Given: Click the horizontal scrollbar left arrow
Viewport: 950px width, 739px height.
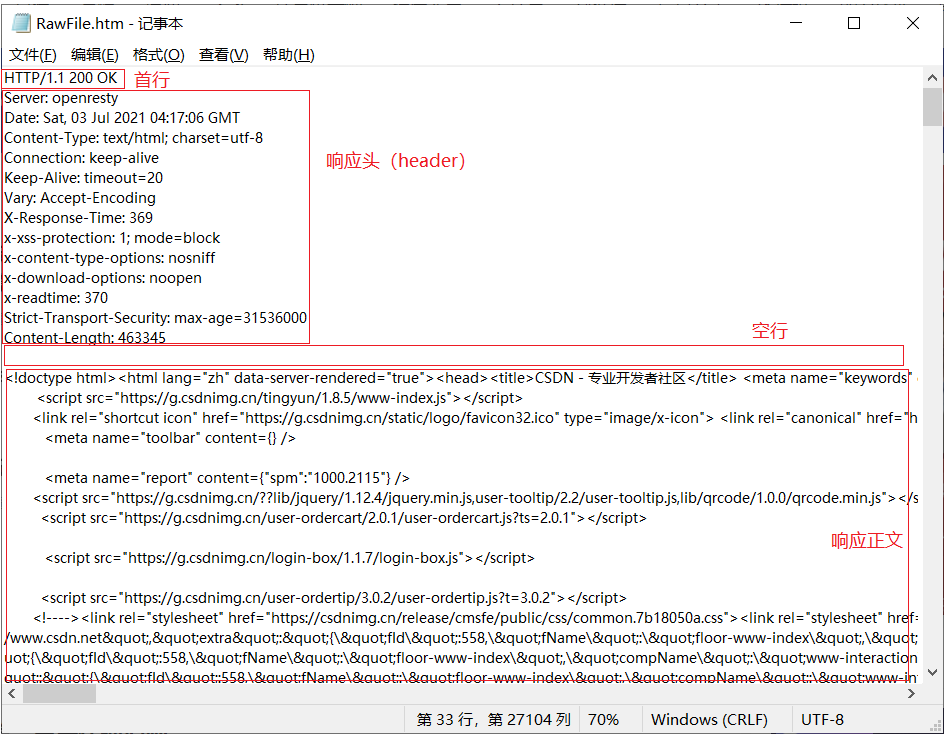Looking at the screenshot, I should point(12,694).
